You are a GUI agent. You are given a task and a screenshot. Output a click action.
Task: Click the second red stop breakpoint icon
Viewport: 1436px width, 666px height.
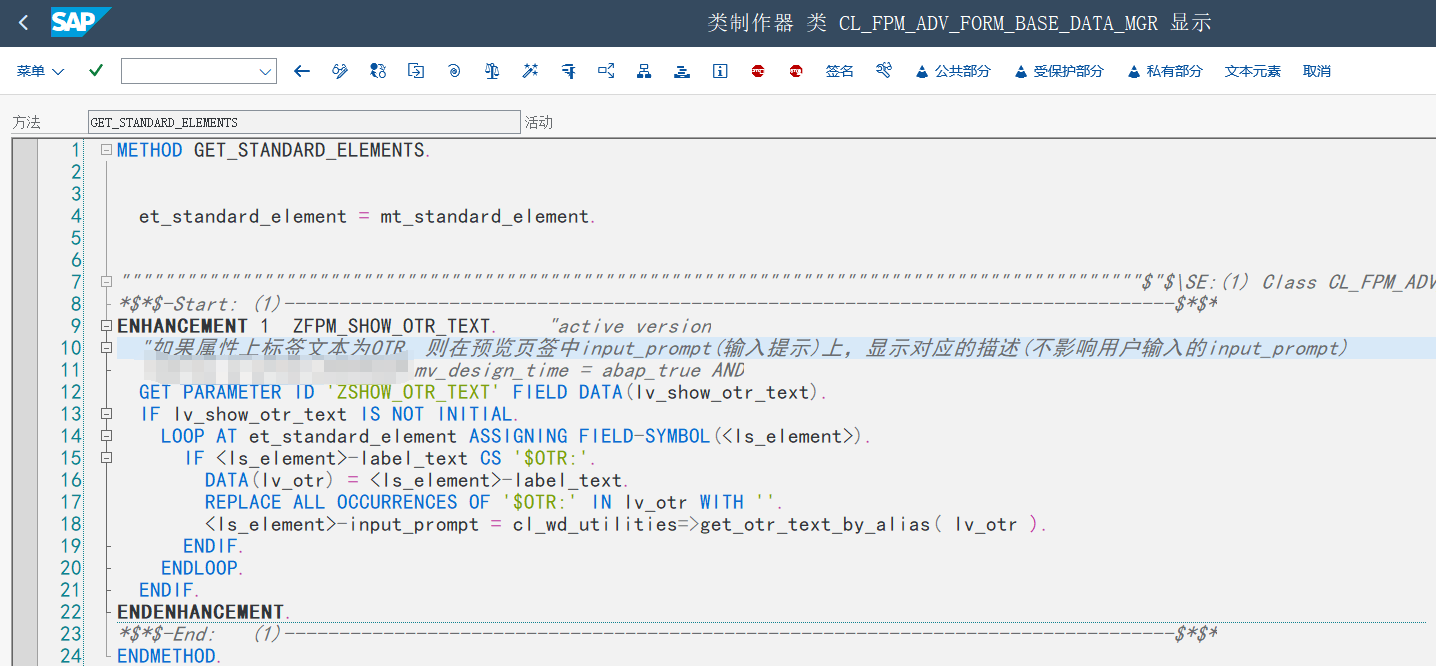tap(796, 71)
